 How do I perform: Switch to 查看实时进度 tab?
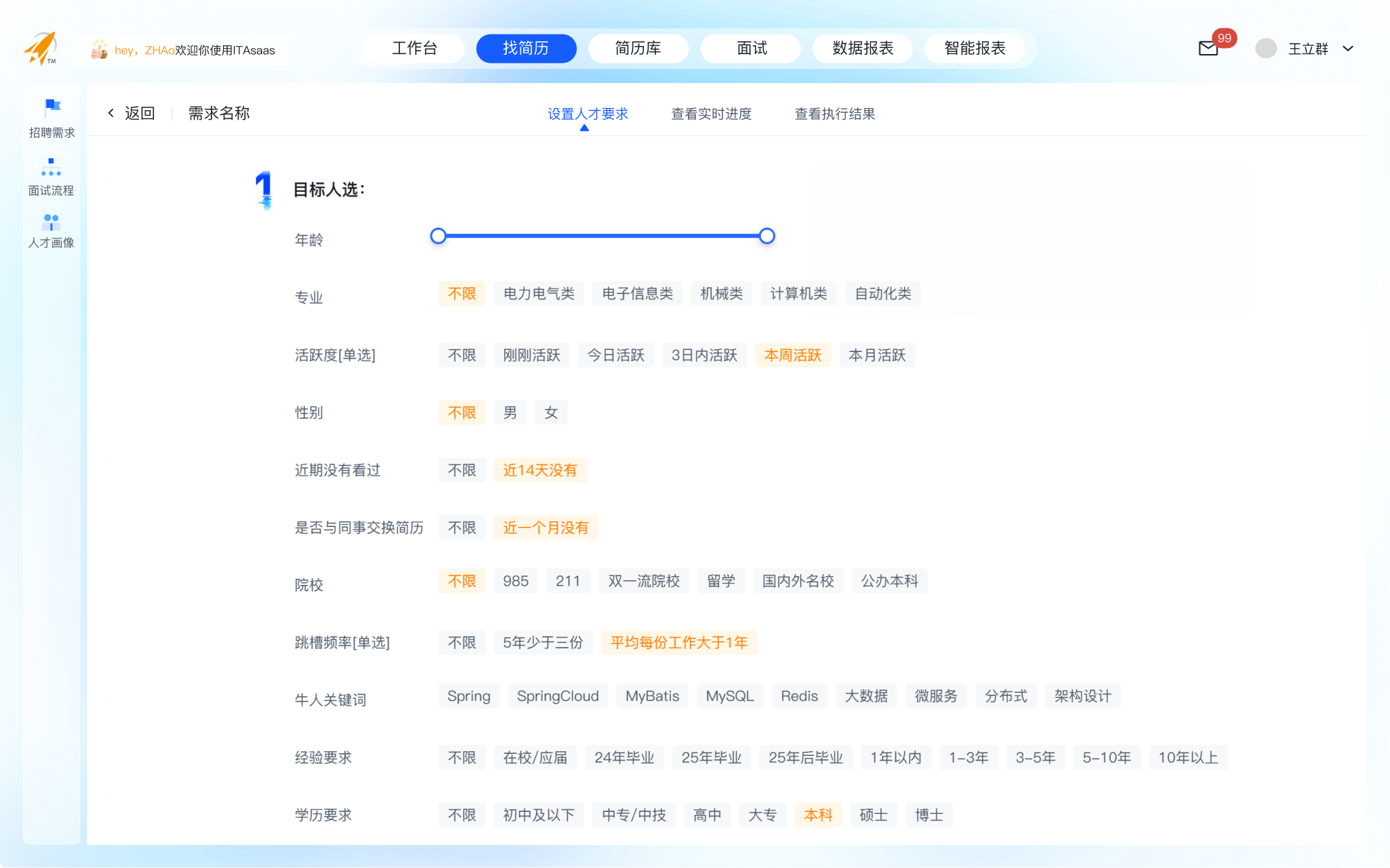[x=711, y=114]
